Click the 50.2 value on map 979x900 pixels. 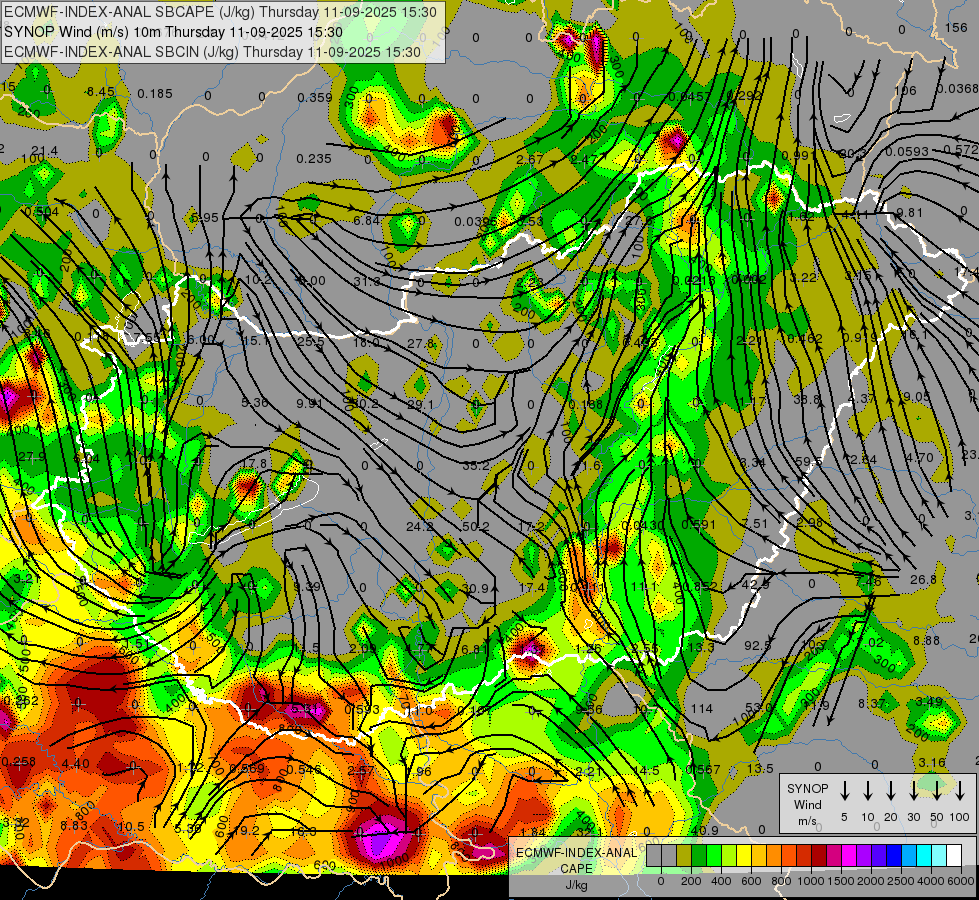pyautogui.click(x=476, y=527)
